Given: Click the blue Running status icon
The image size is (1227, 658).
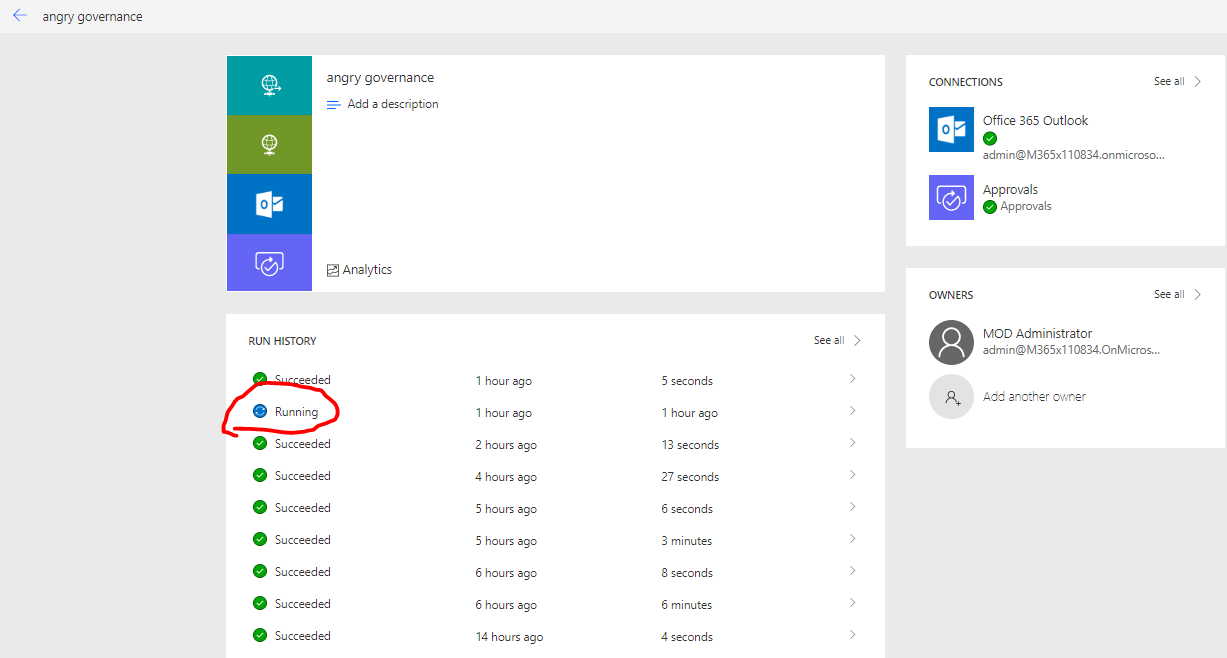Looking at the screenshot, I should pyautogui.click(x=260, y=411).
